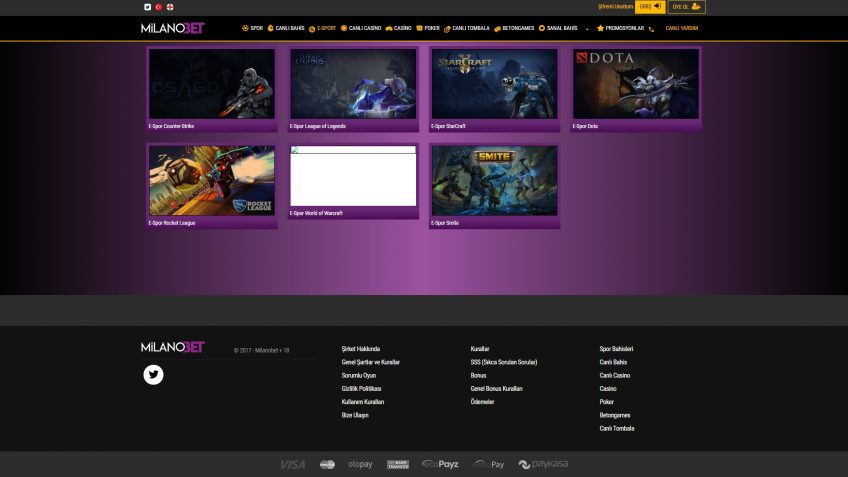Screen dimensions: 848x477
Task: Open Gizlilik Politikası footer link
Action: [x=361, y=388]
